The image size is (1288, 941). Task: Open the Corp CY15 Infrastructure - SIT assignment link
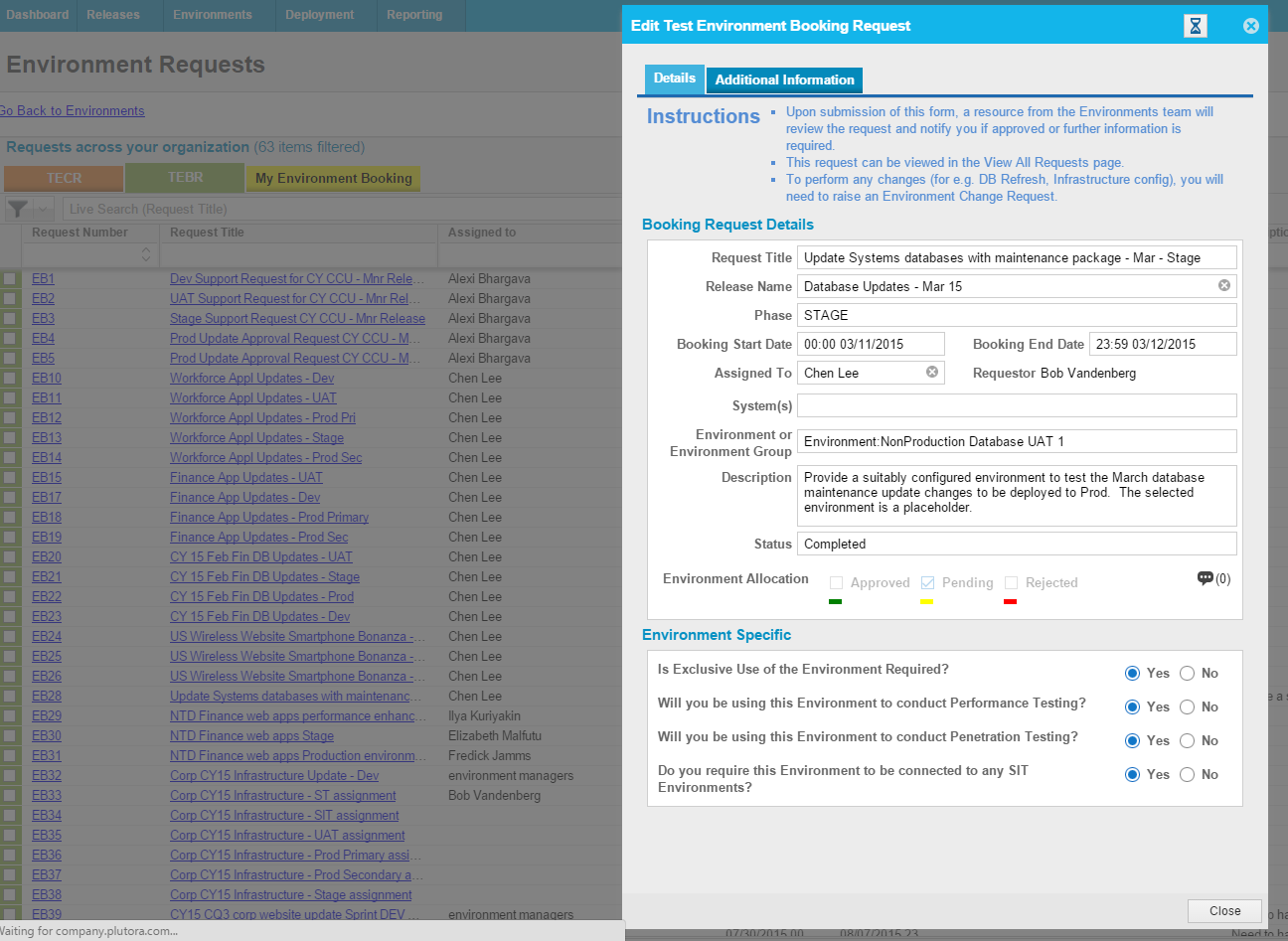(x=284, y=816)
